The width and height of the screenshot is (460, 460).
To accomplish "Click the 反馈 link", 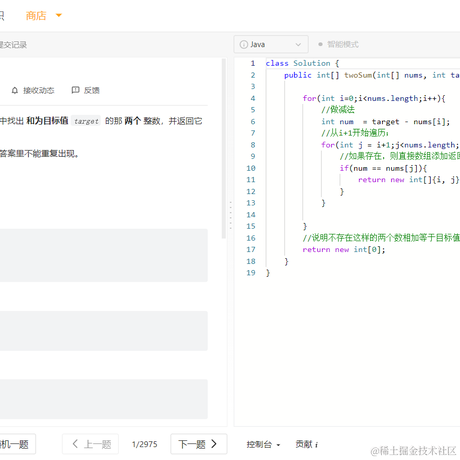I will point(91,90).
